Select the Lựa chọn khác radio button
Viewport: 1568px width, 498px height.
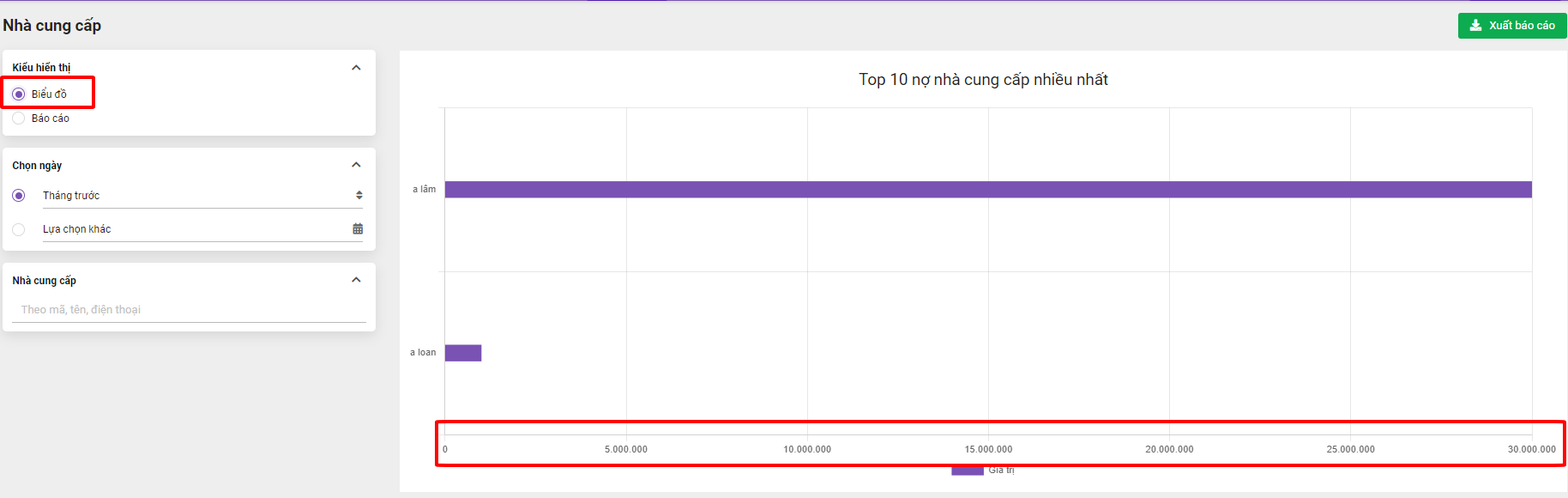(x=19, y=229)
